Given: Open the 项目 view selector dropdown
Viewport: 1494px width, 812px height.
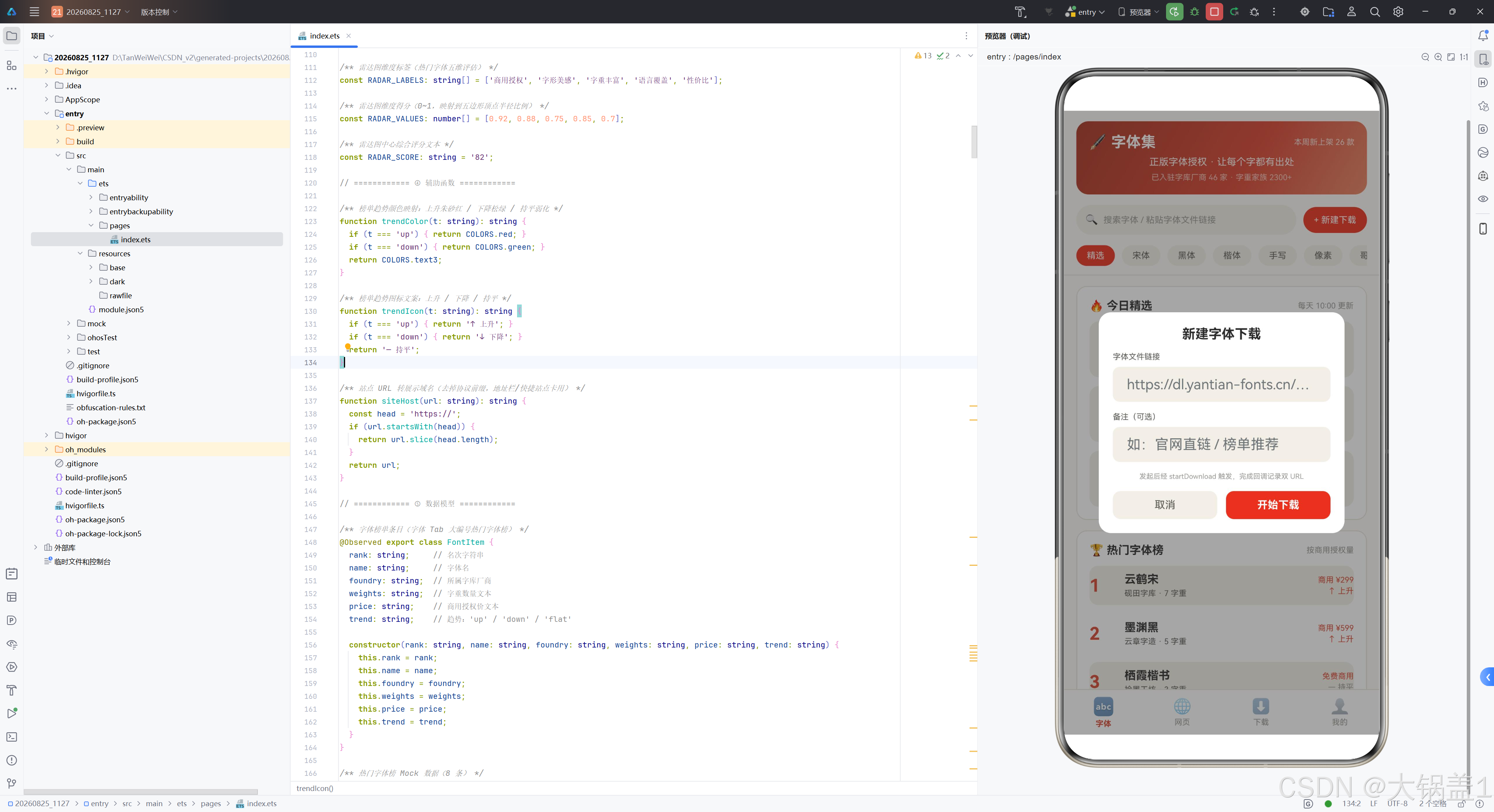Looking at the screenshot, I should [42, 36].
